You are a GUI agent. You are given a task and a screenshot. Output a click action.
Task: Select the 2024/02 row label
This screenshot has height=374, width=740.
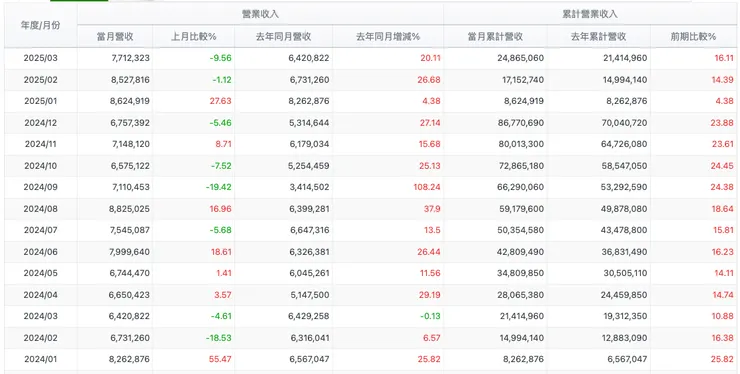click(x=41, y=338)
